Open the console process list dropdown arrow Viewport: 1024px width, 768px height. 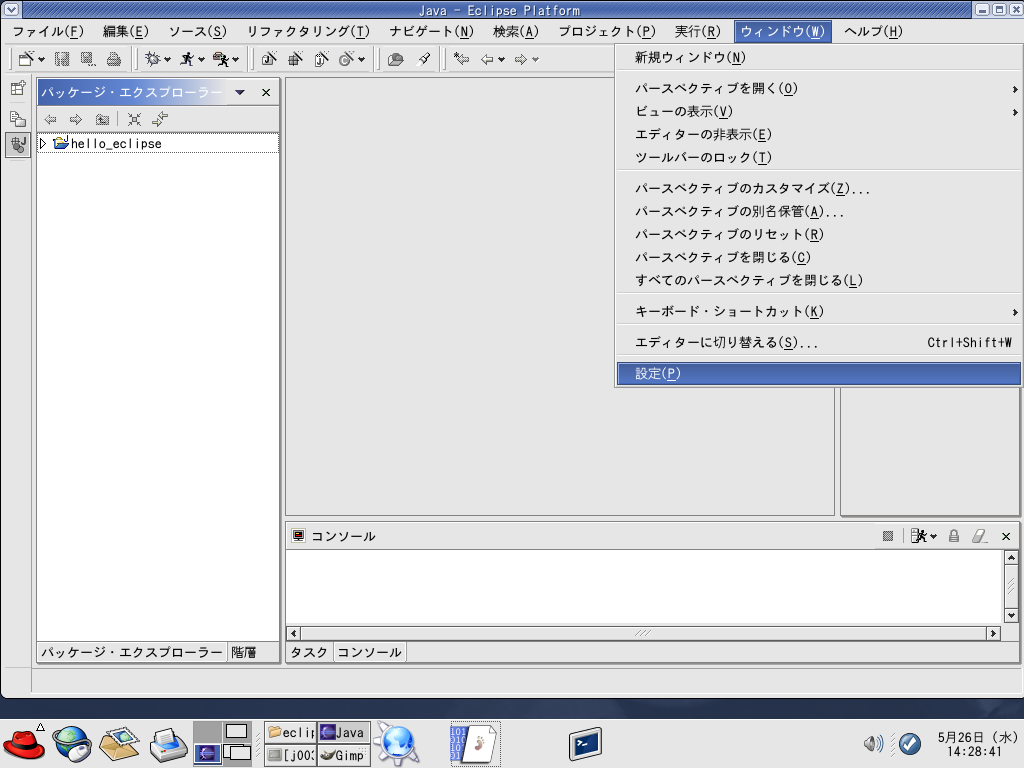pyautogui.click(x=933, y=537)
